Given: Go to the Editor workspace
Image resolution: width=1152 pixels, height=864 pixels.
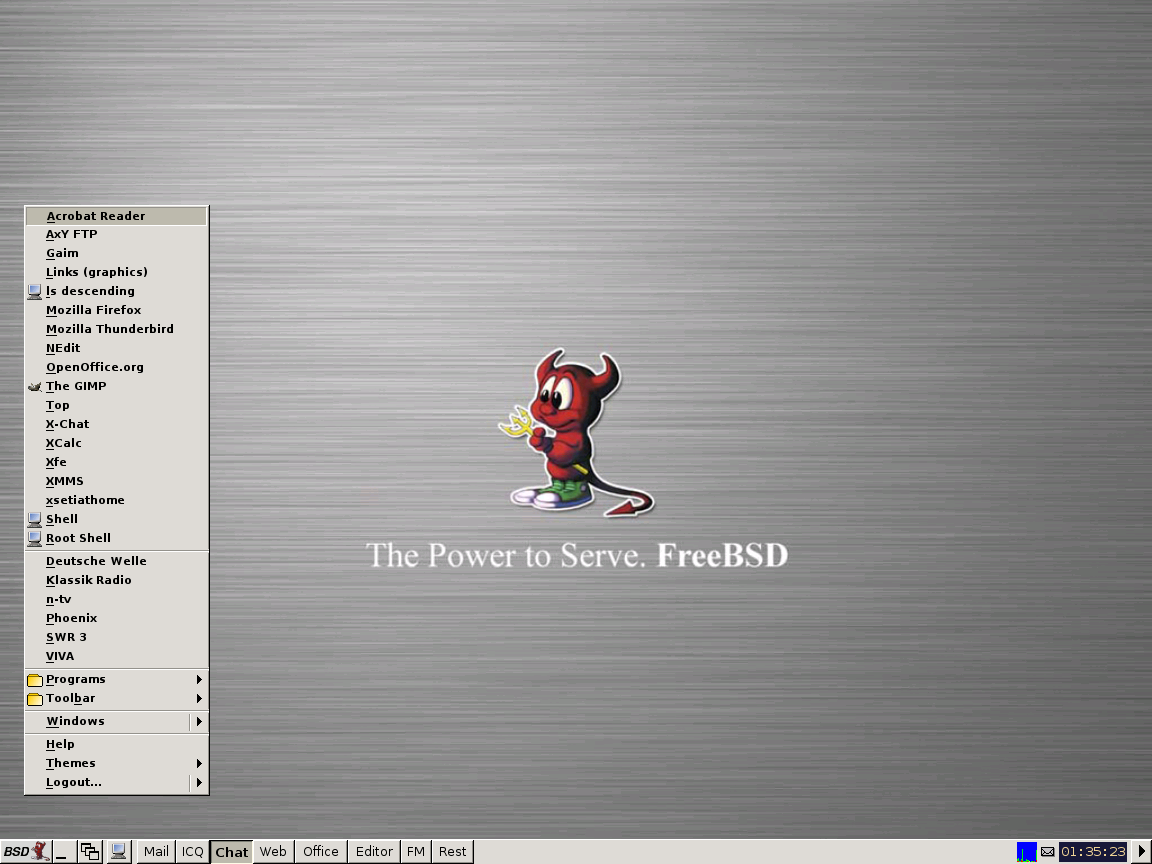Looking at the screenshot, I should point(374,852).
